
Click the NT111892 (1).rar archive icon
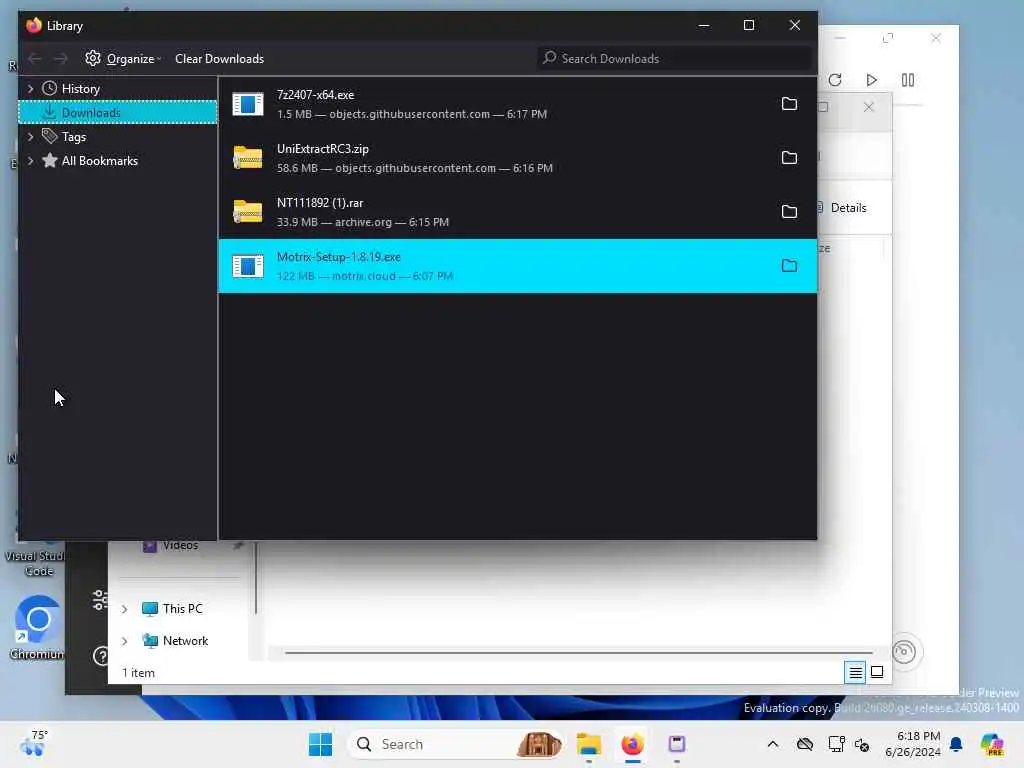tap(248, 212)
